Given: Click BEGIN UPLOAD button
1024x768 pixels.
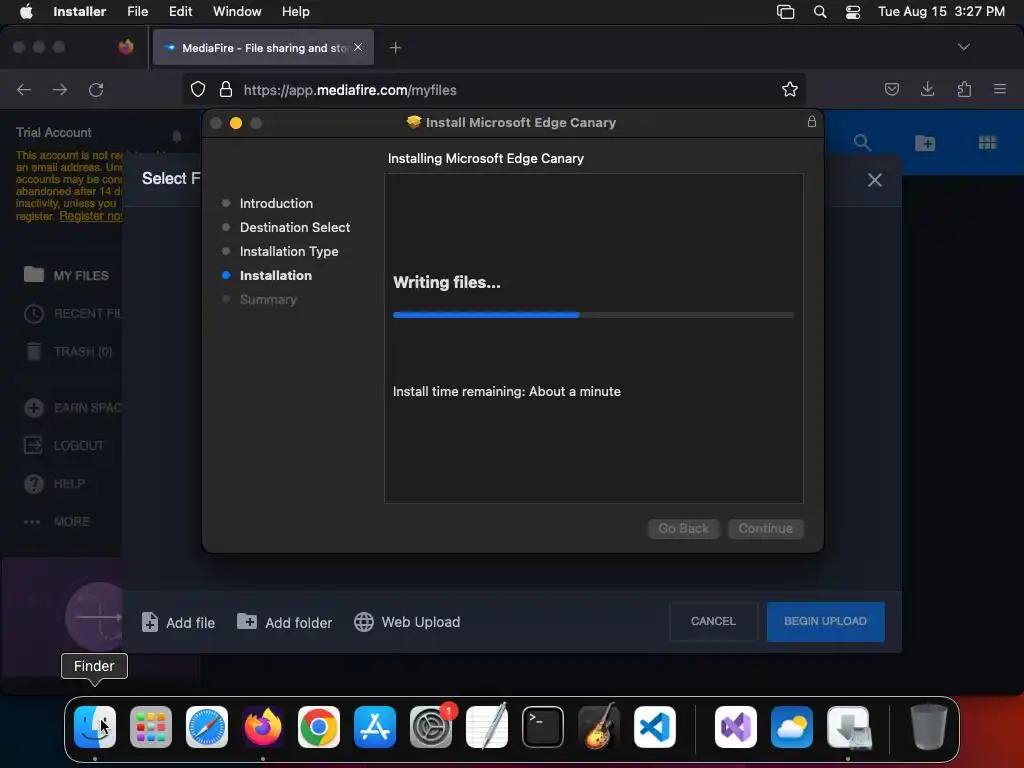Looking at the screenshot, I should (x=825, y=622).
